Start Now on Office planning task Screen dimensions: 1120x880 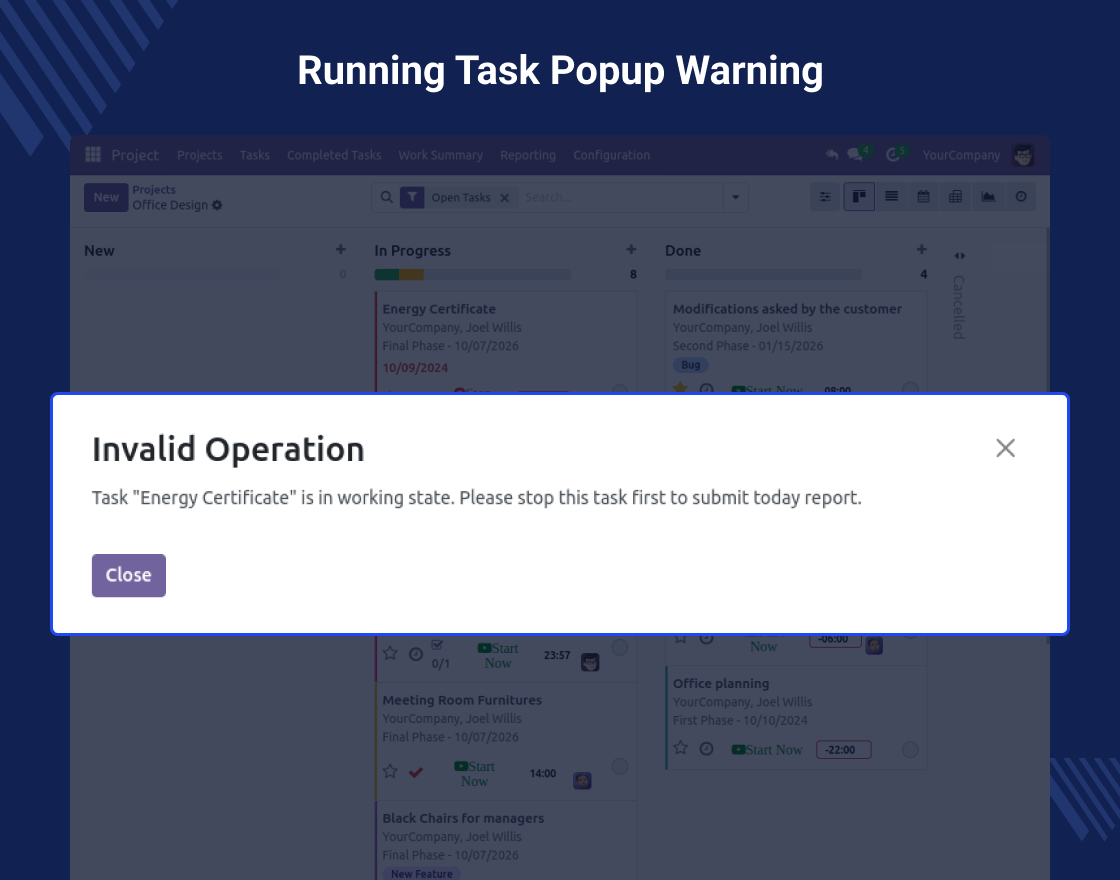pyautogui.click(x=767, y=749)
